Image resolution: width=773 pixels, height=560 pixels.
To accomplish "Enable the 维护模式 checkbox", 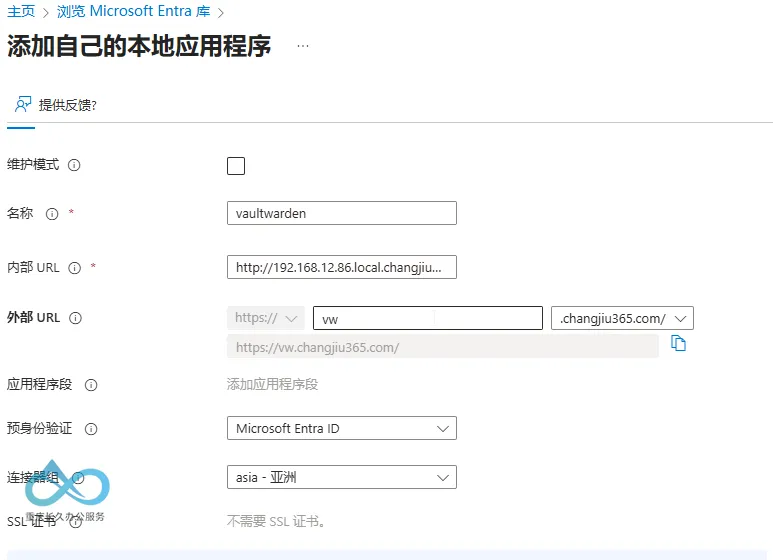I will [x=236, y=166].
